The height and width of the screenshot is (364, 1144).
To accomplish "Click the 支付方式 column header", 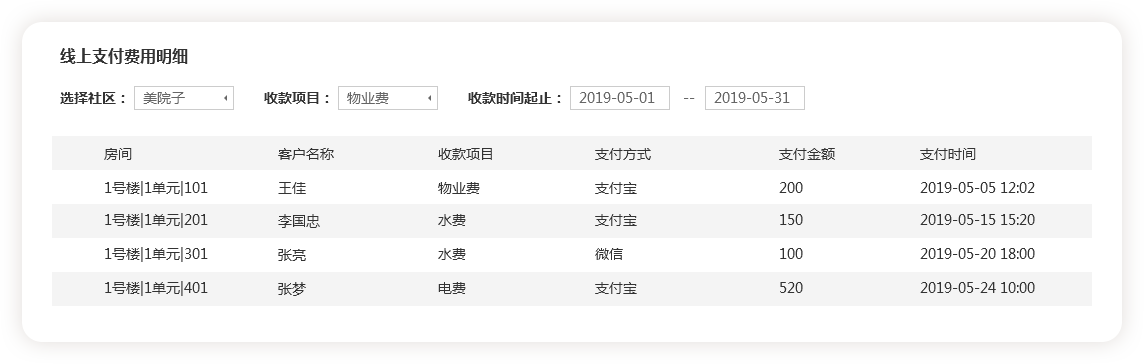I will point(622,154).
